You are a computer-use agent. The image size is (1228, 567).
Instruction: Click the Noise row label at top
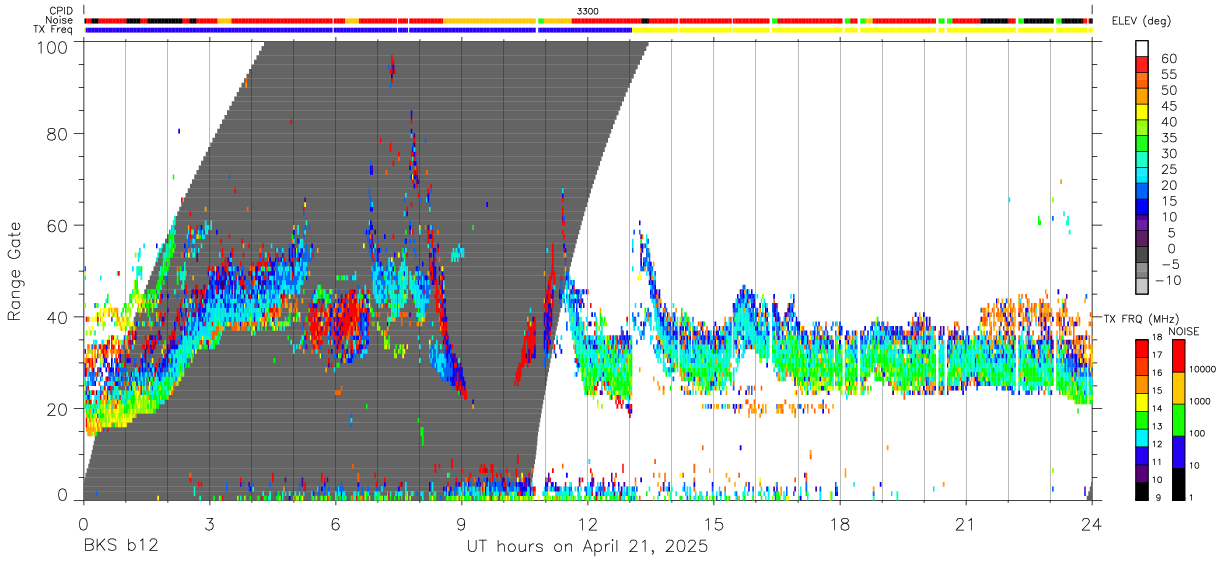tap(60, 20)
